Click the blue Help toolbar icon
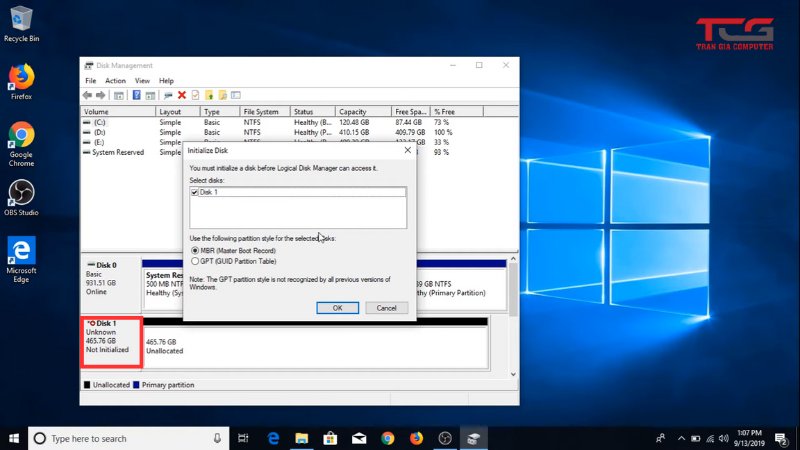800x450 pixels. 136,95
